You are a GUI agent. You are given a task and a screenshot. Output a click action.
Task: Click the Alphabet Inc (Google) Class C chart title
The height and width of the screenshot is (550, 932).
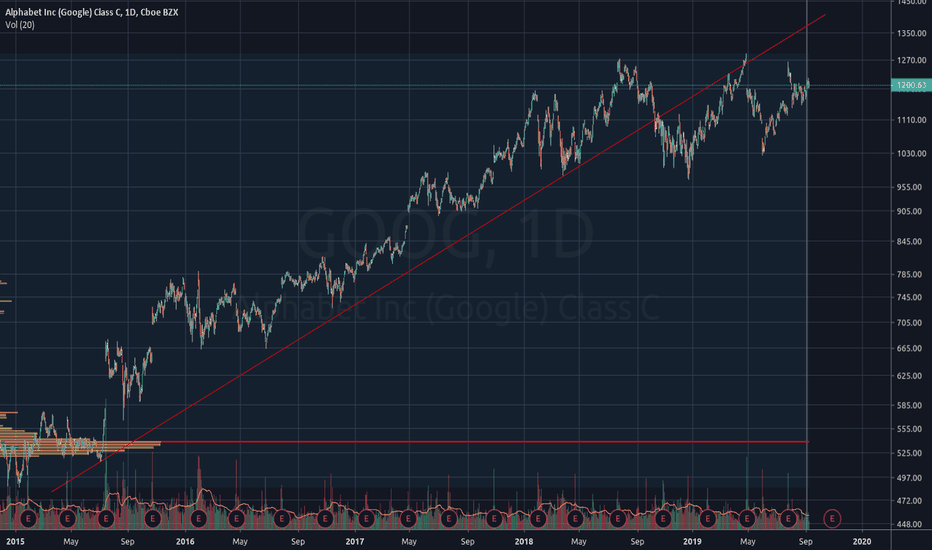pyautogui.click(x=92, y=12)
